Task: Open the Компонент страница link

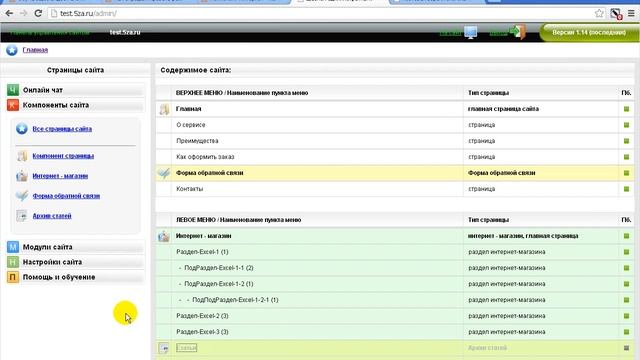Action: [63, 156]
